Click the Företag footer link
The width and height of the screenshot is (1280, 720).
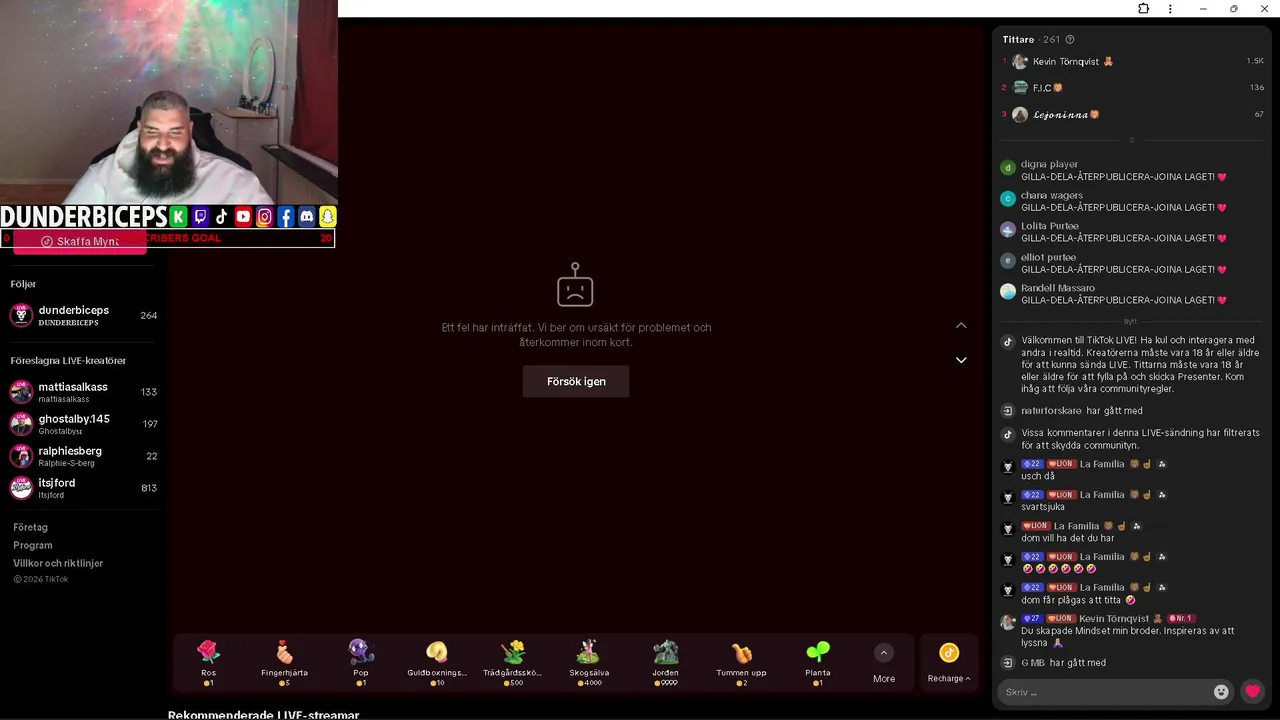click(30, 527)
